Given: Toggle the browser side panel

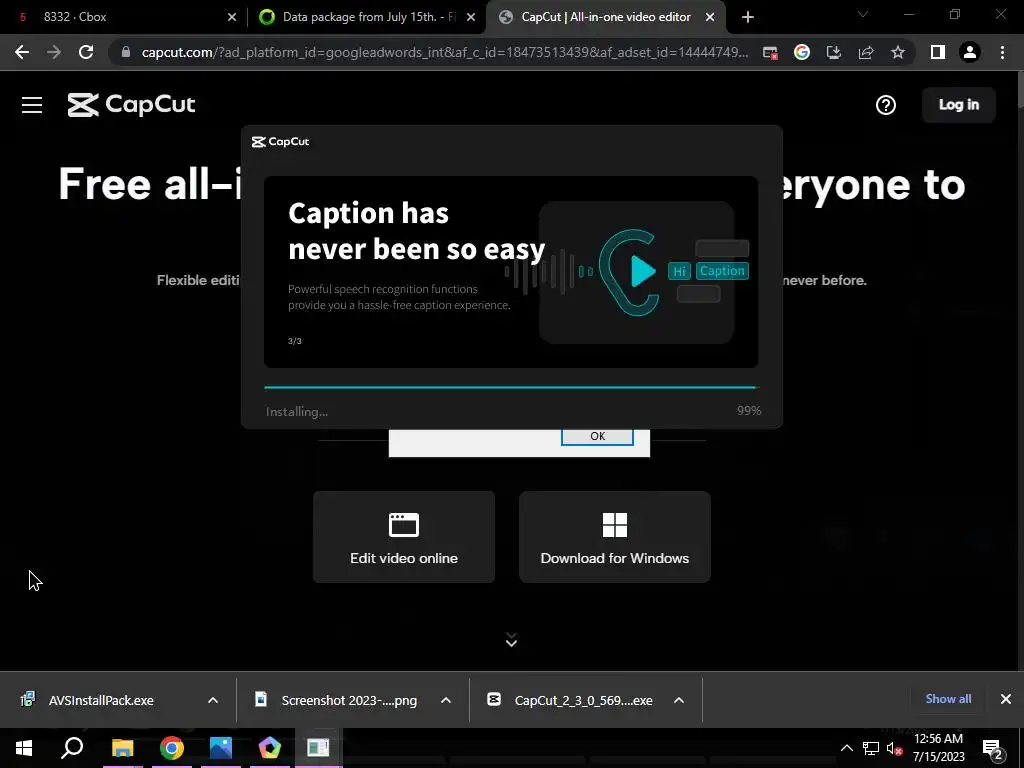Looking at the screenshot, I should coord(937,52).
